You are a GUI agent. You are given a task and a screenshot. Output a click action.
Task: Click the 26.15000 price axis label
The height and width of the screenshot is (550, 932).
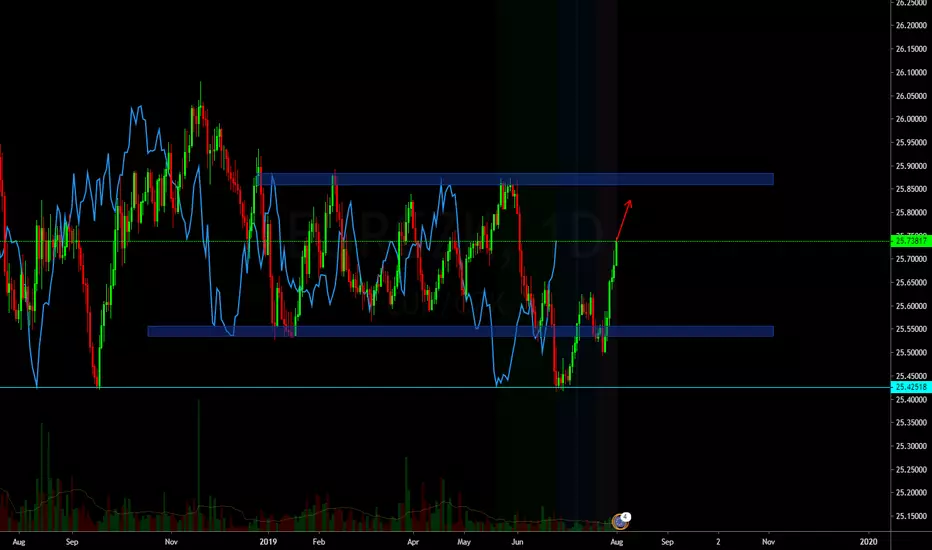point(911,49)
